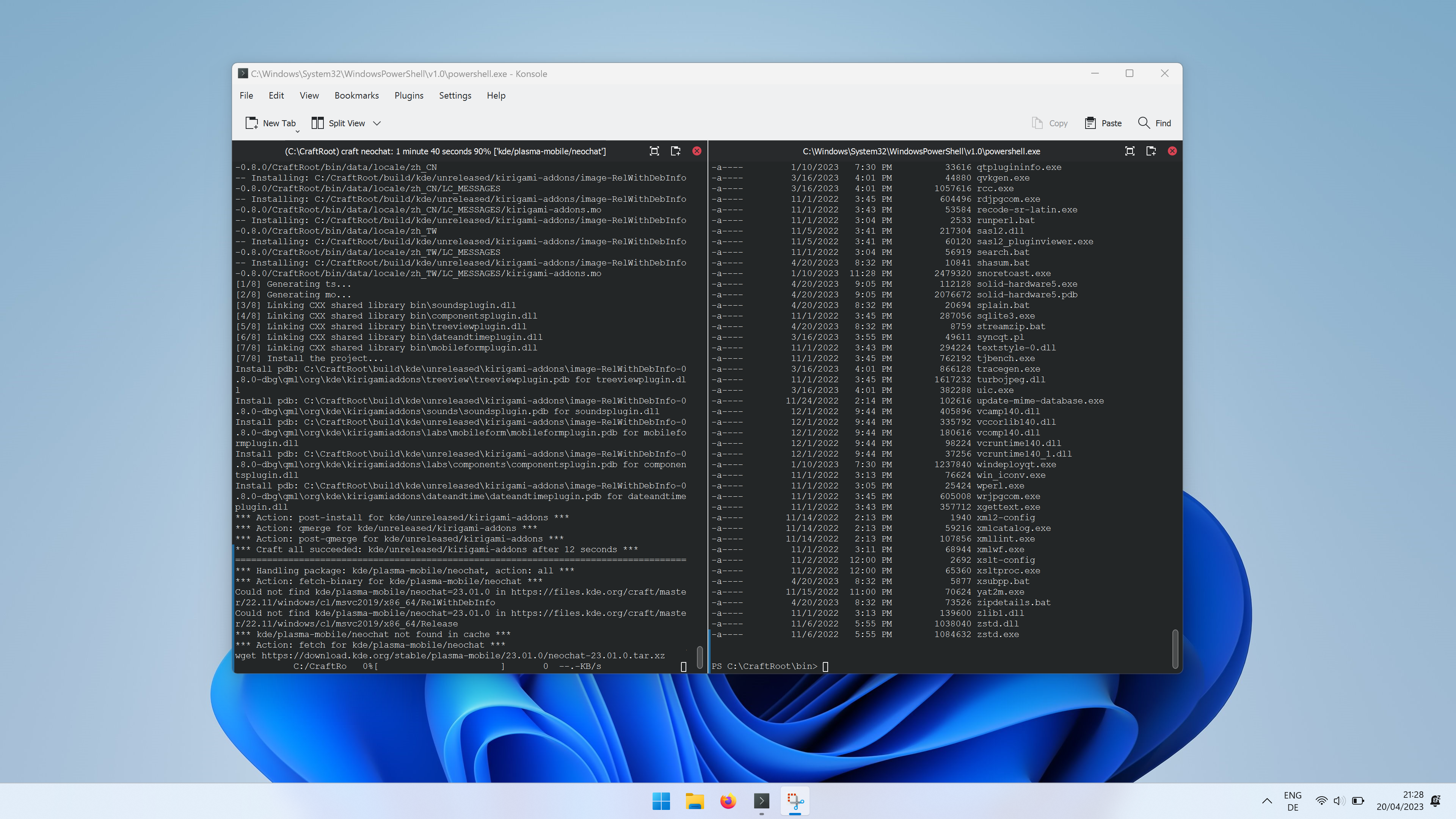Image resolution: width=1456 pixels, height=819 pixels.
Task: Open the Split View dropdown arrow
Action: (377, 123)
